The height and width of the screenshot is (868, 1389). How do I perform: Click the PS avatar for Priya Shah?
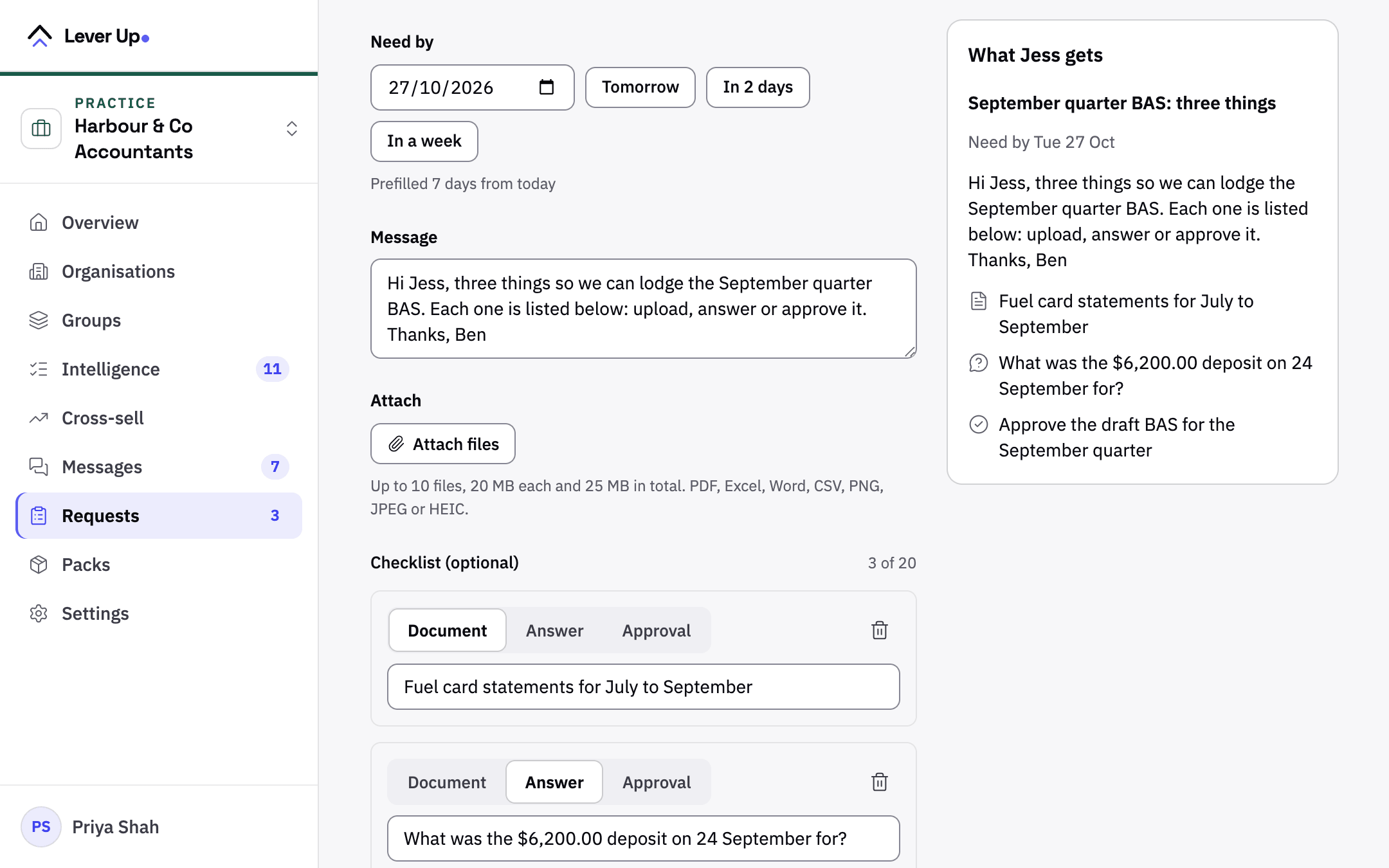[x=41, y=827]
